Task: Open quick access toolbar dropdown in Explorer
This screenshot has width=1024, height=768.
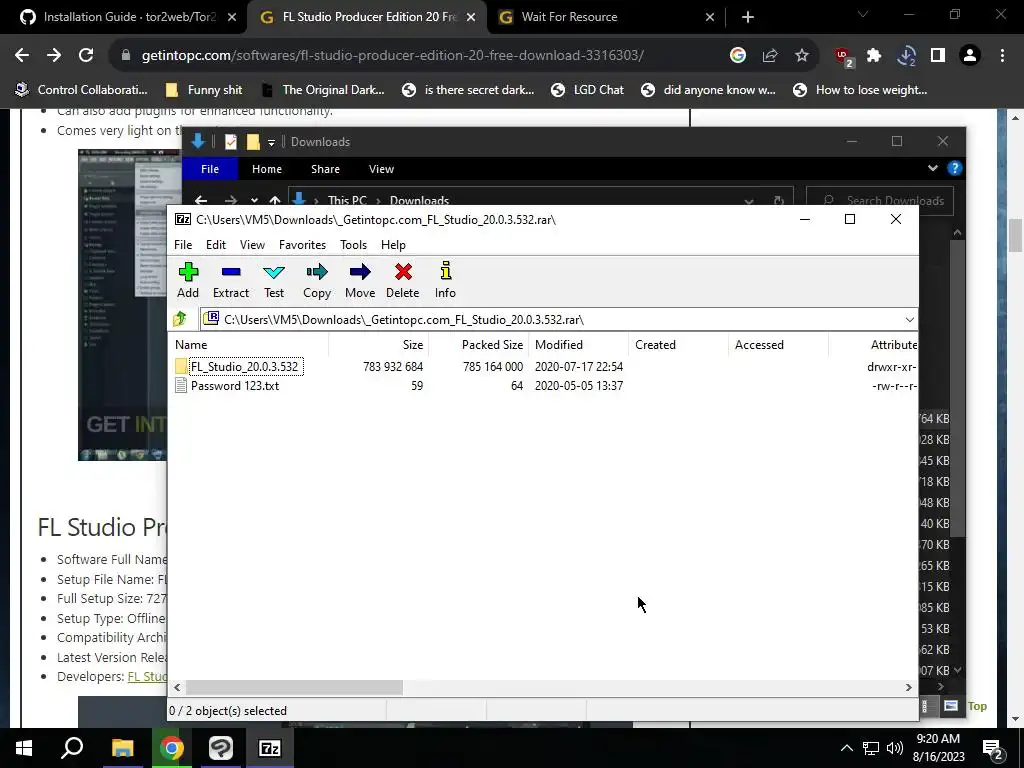Action: tap(271, 142)
